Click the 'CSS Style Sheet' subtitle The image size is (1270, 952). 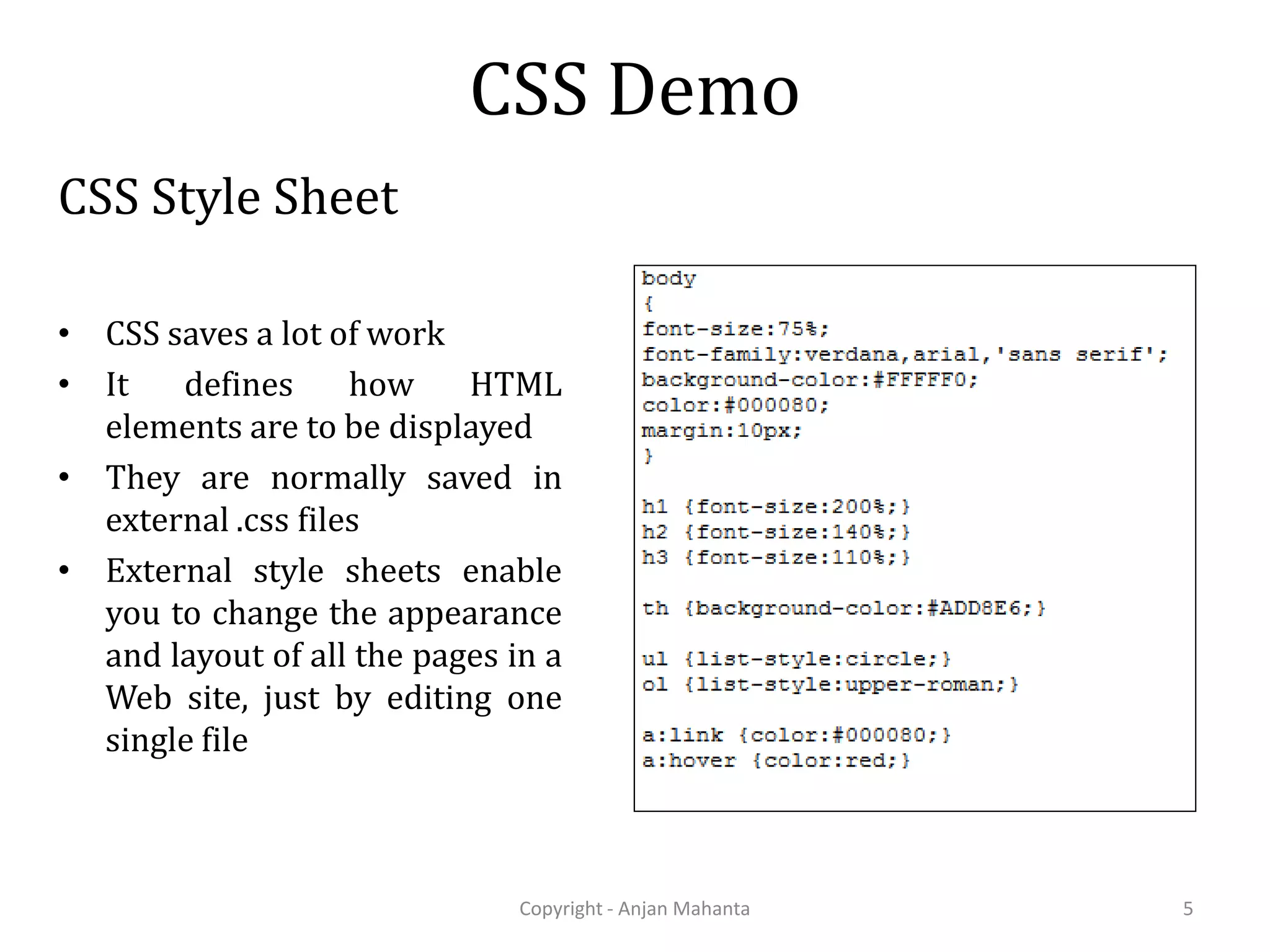pyautogui.click(x=228, y=197)
